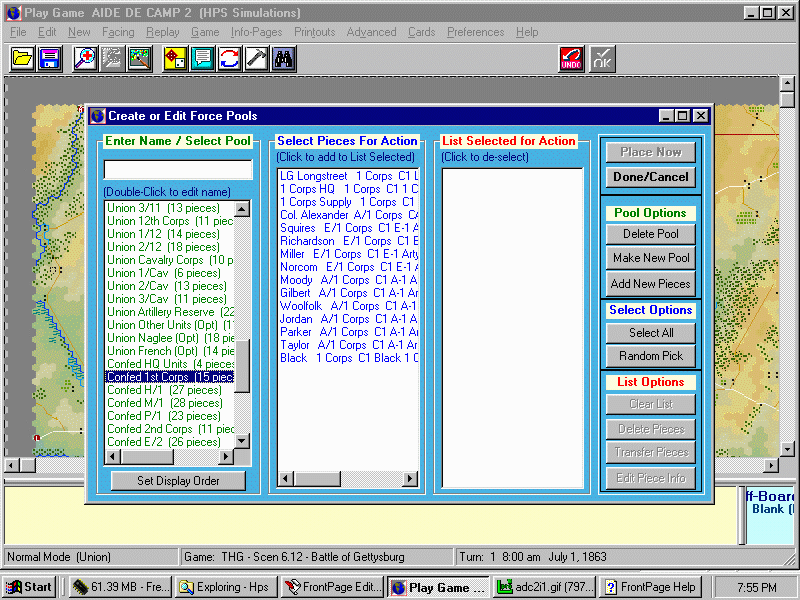
Task: Click pool list vertical scrollbar up arrow
Action: click(242, 208)
